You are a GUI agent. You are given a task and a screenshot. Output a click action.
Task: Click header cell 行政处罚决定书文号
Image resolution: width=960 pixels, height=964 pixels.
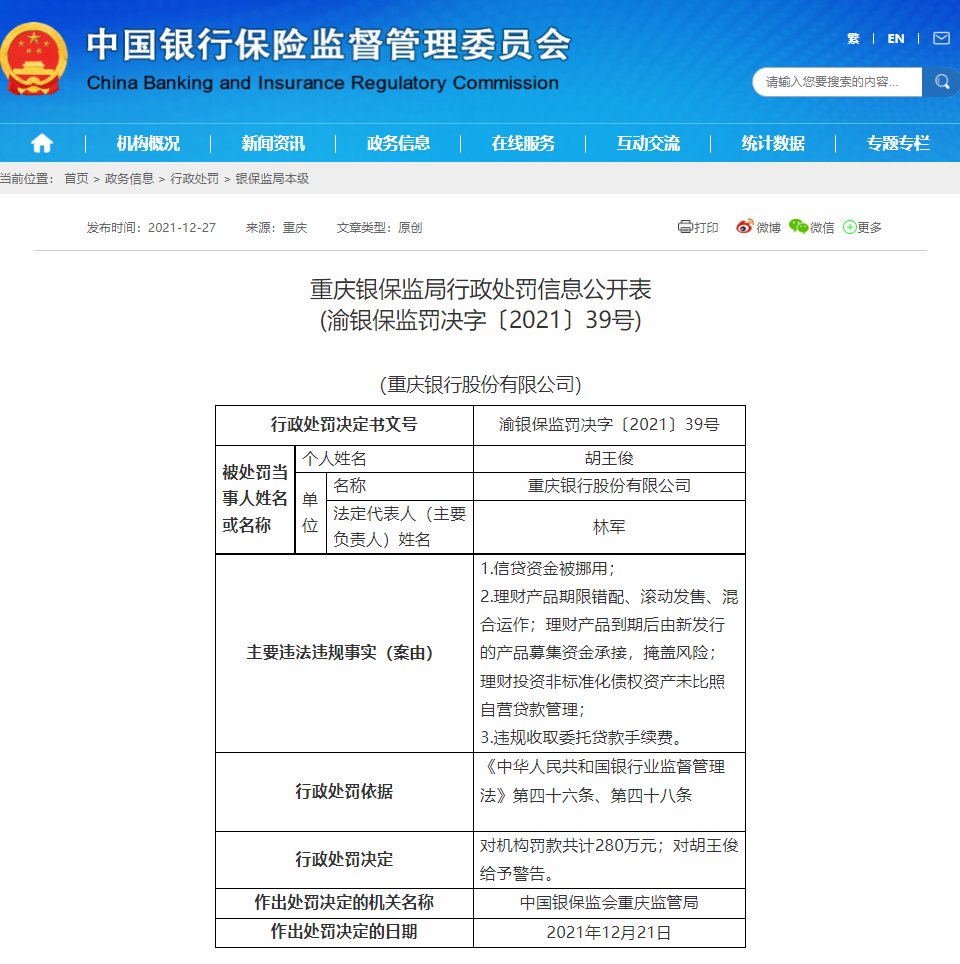(x=344, y=424)
